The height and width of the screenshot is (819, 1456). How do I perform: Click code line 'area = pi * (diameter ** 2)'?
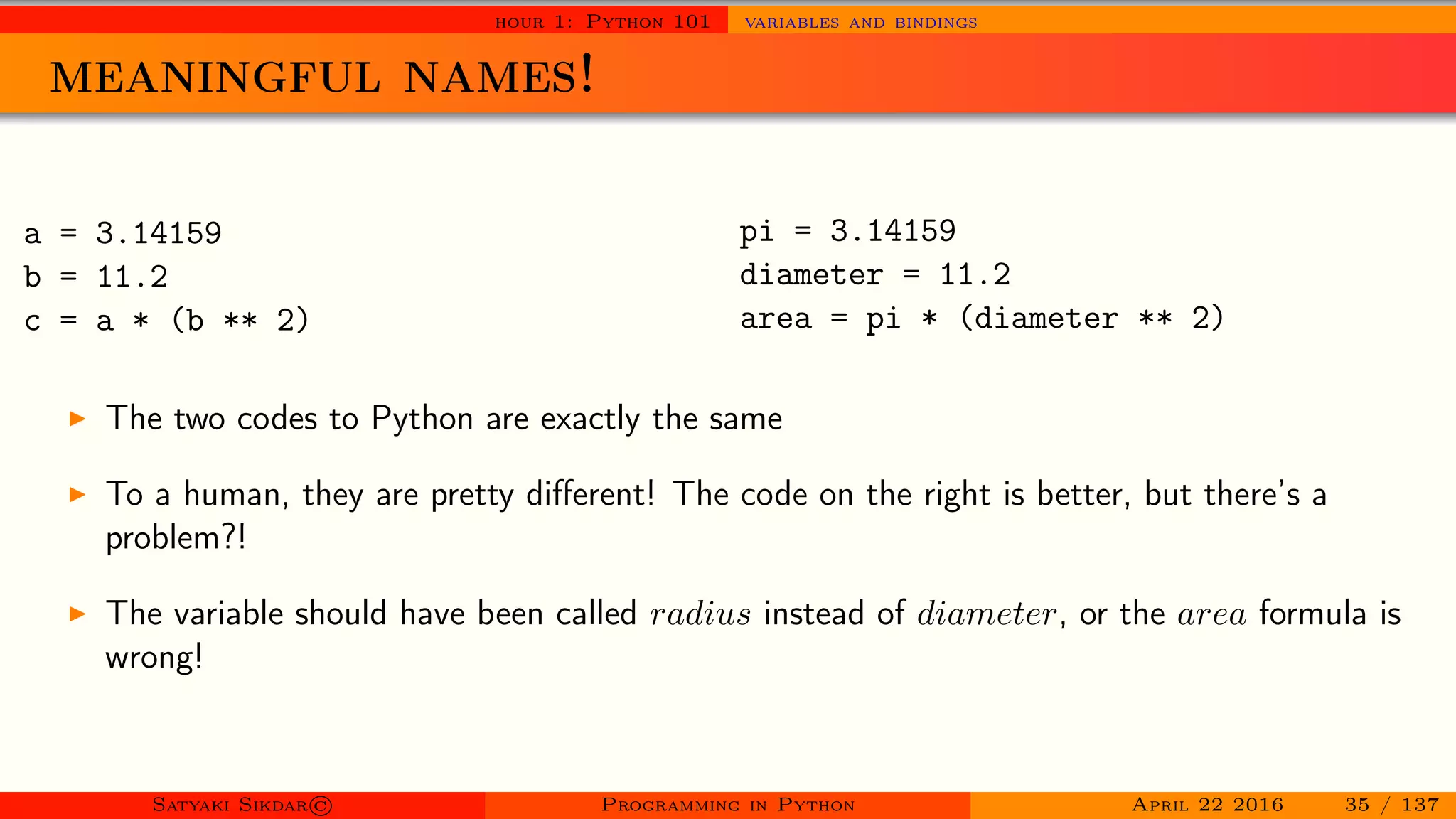coord(982,318)
